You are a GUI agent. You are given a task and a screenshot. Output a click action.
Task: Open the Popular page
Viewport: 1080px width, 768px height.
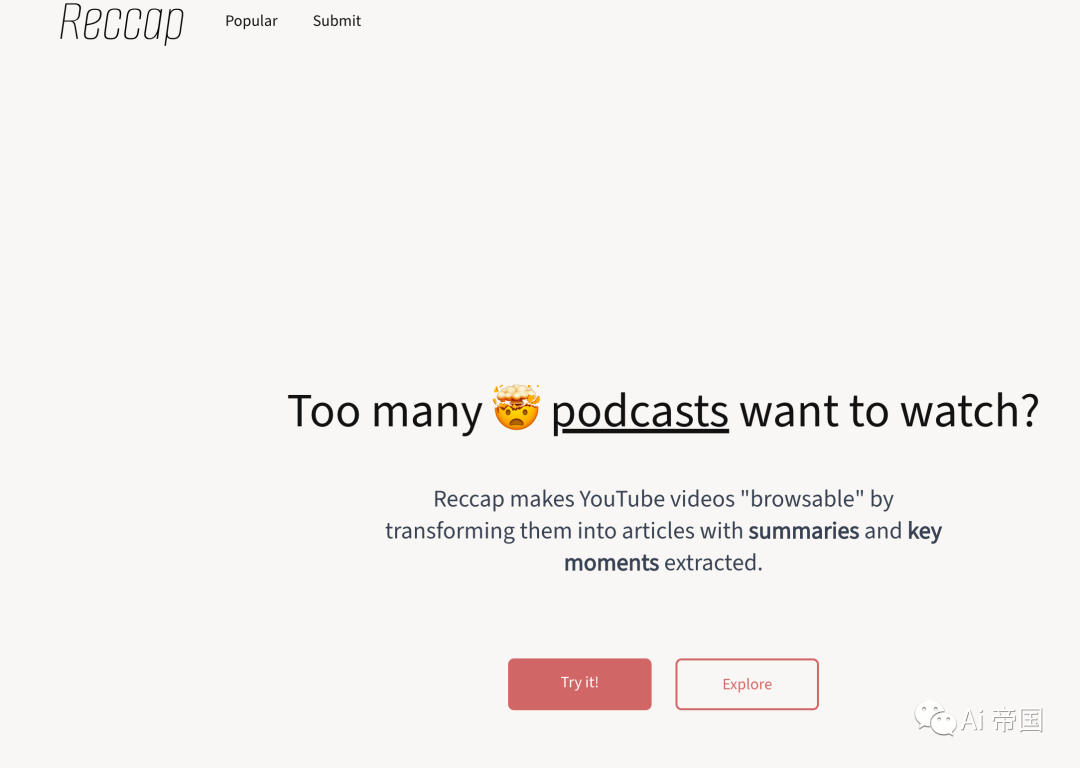(251, 21)
